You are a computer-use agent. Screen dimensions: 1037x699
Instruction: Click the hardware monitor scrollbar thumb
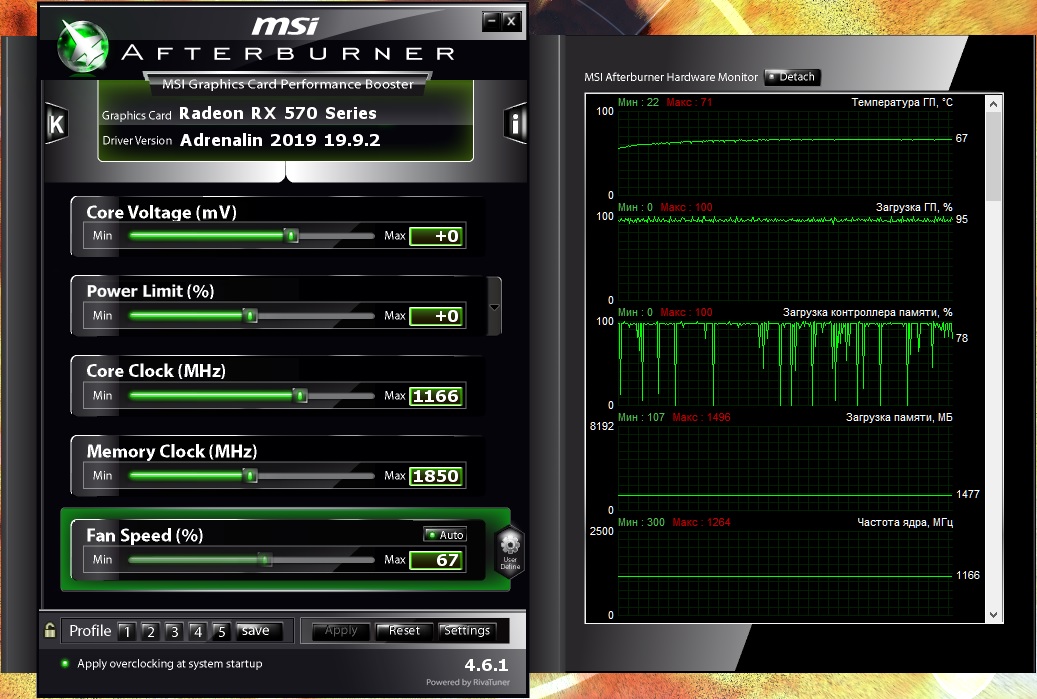pyautogui.click(x=993, y=156)
